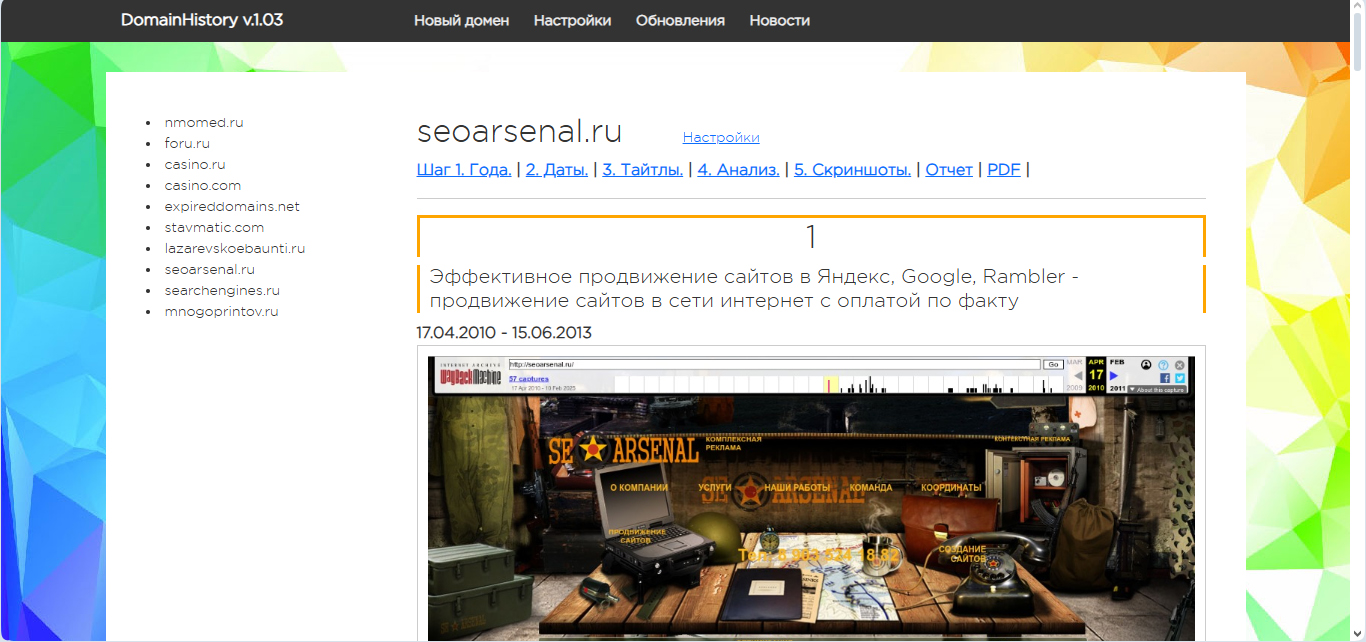Click the blue next-capture arrow near FEB
The image size is (1366, 642).
[x=1114, y=376]
